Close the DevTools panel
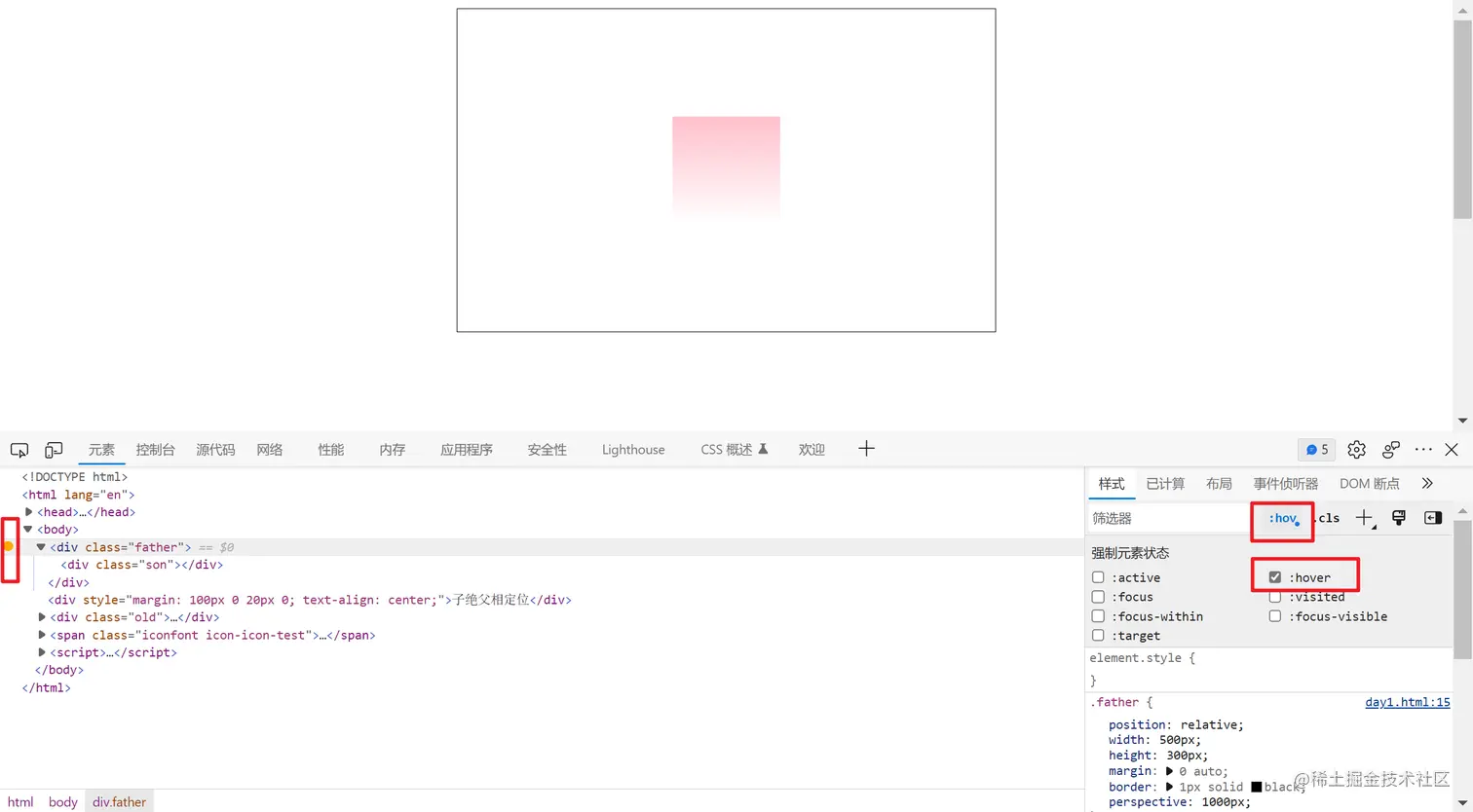This screenshot has height=812, width=1473. point(1452,450)
